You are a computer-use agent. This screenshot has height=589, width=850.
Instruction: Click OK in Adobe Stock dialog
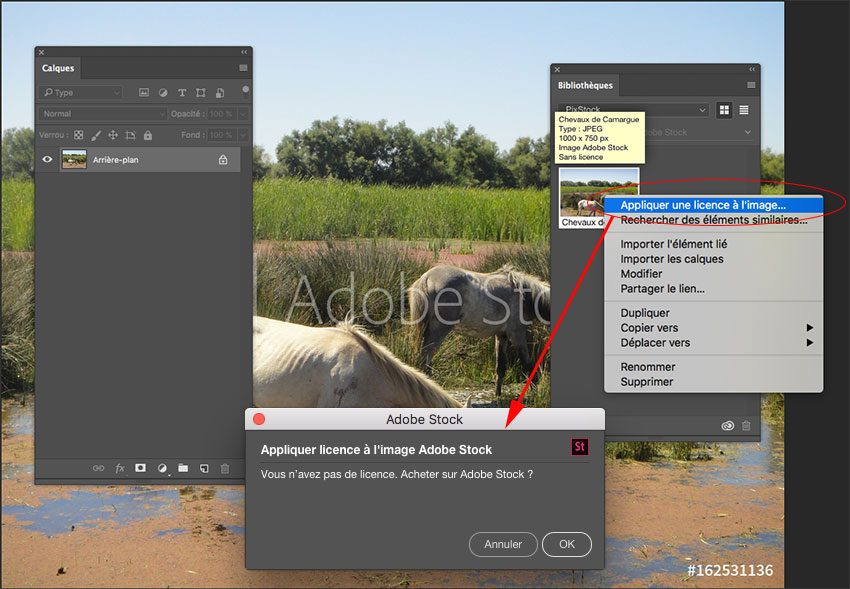pos(567,544)
